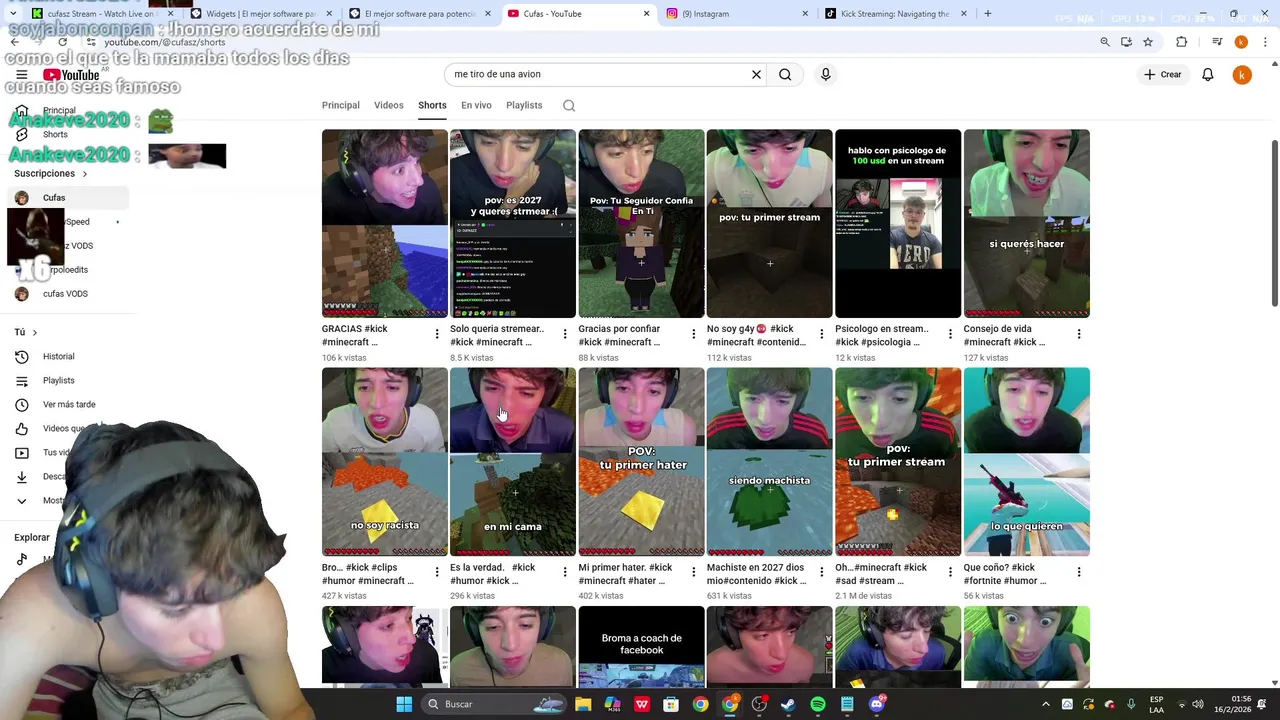Clear the search text with X
This screenshot has width=1280, height=720.
point(756,74)
